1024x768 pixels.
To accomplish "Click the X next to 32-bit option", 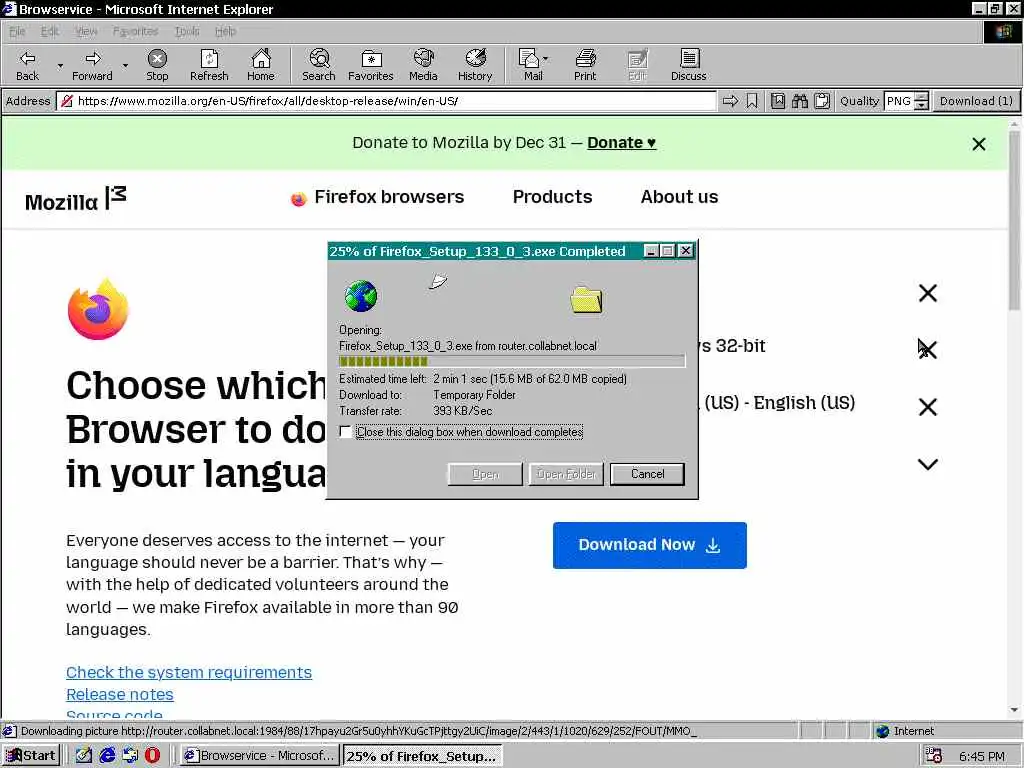I will coord(927,350).
